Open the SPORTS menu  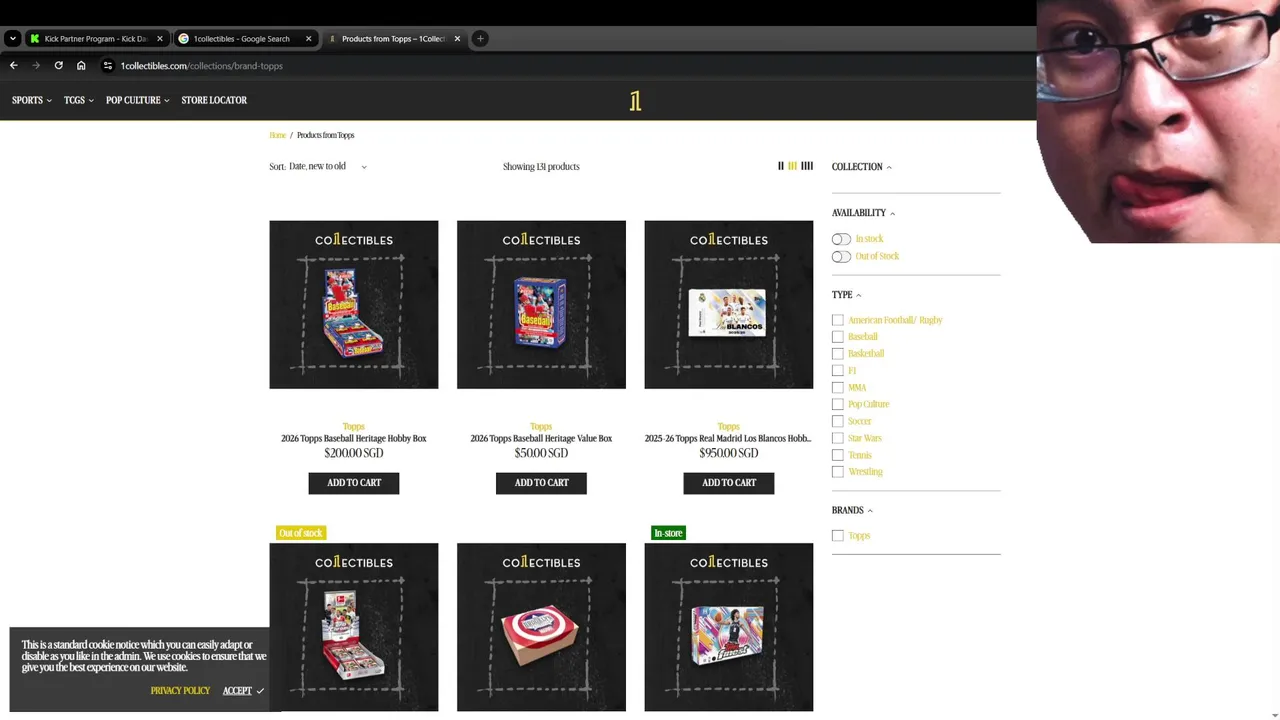(x=32, y=100)
